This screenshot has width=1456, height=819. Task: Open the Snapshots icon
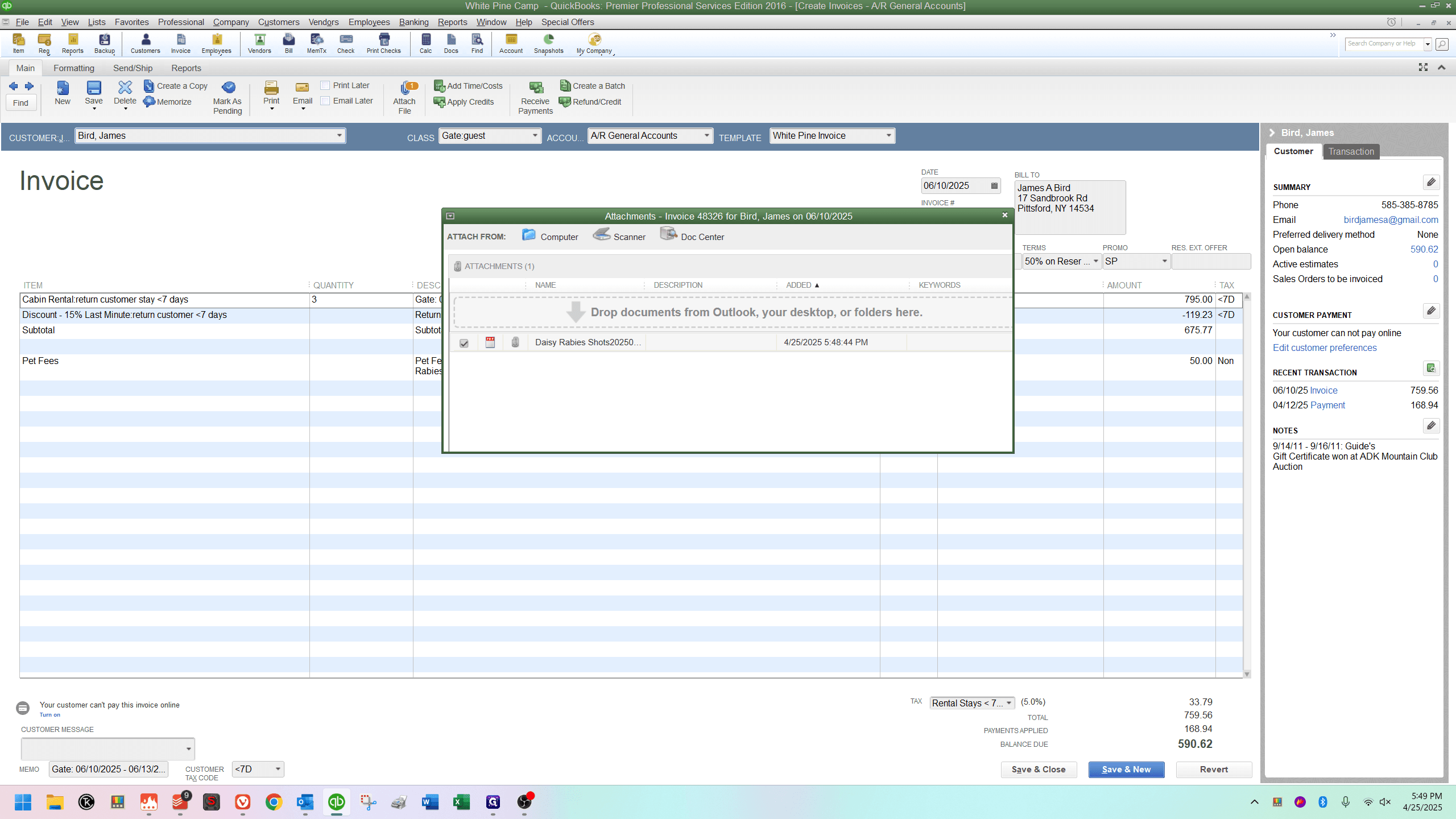click(549, 43)
